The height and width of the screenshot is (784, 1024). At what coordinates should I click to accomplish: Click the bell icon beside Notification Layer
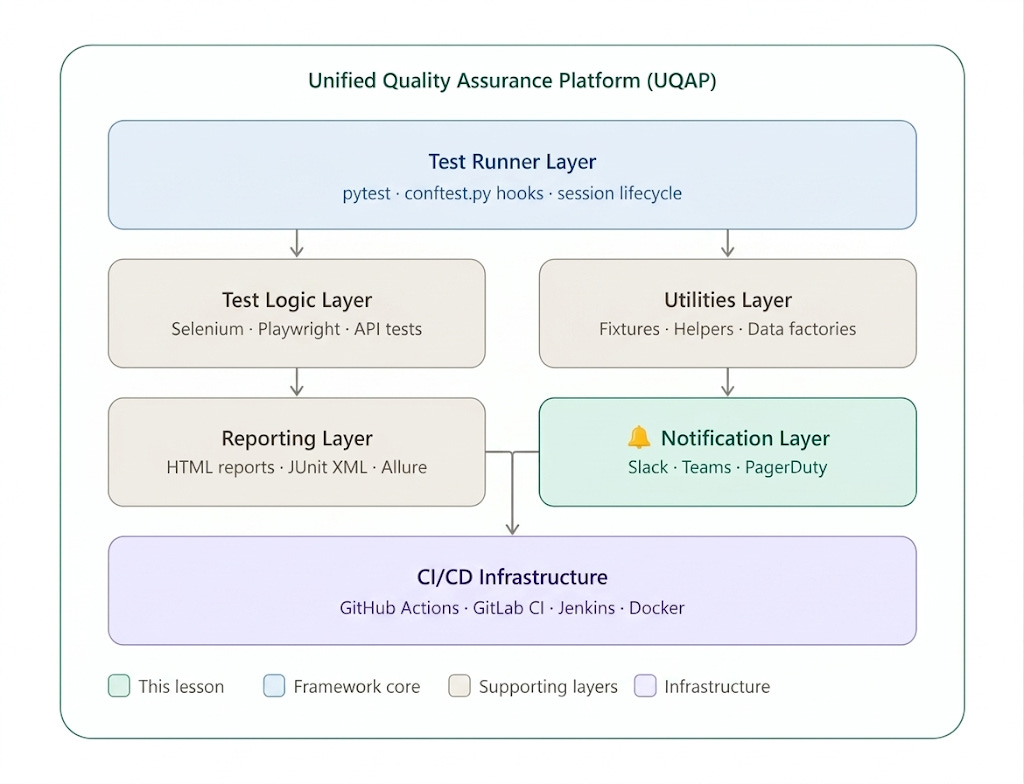click(x=639, y=437)
